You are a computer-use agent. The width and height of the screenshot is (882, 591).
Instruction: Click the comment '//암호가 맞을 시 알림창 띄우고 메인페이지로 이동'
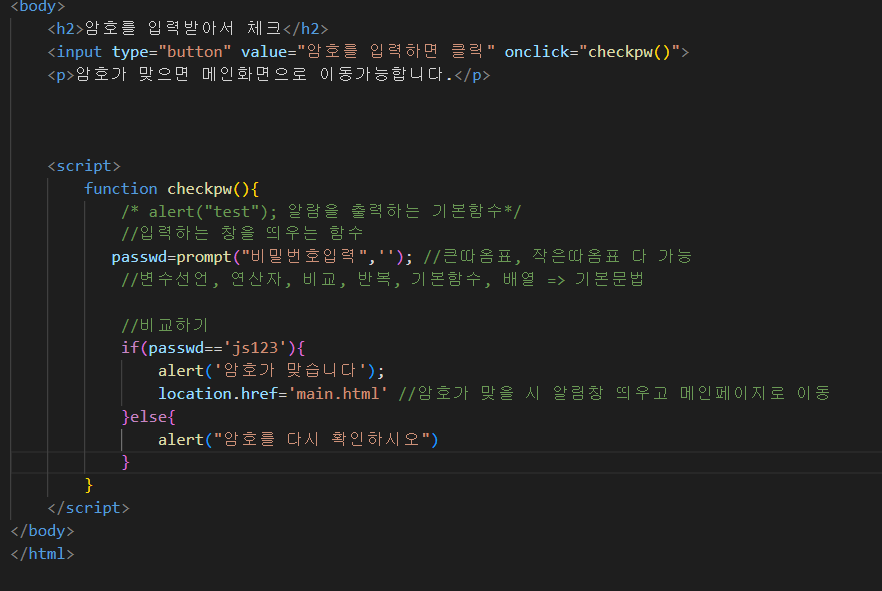pos(614,393)
